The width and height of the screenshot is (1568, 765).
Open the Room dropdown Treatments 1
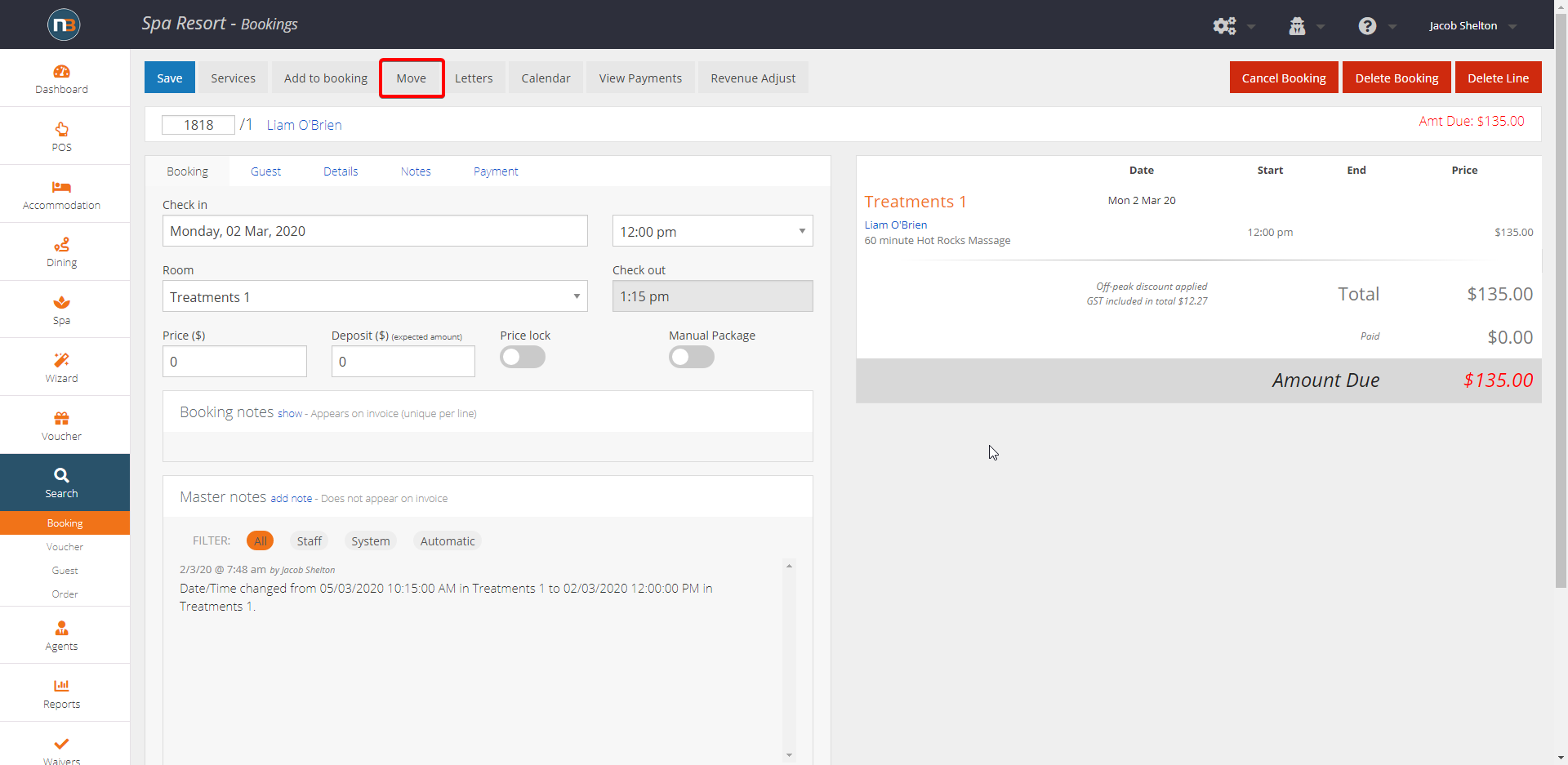point(375,296)
